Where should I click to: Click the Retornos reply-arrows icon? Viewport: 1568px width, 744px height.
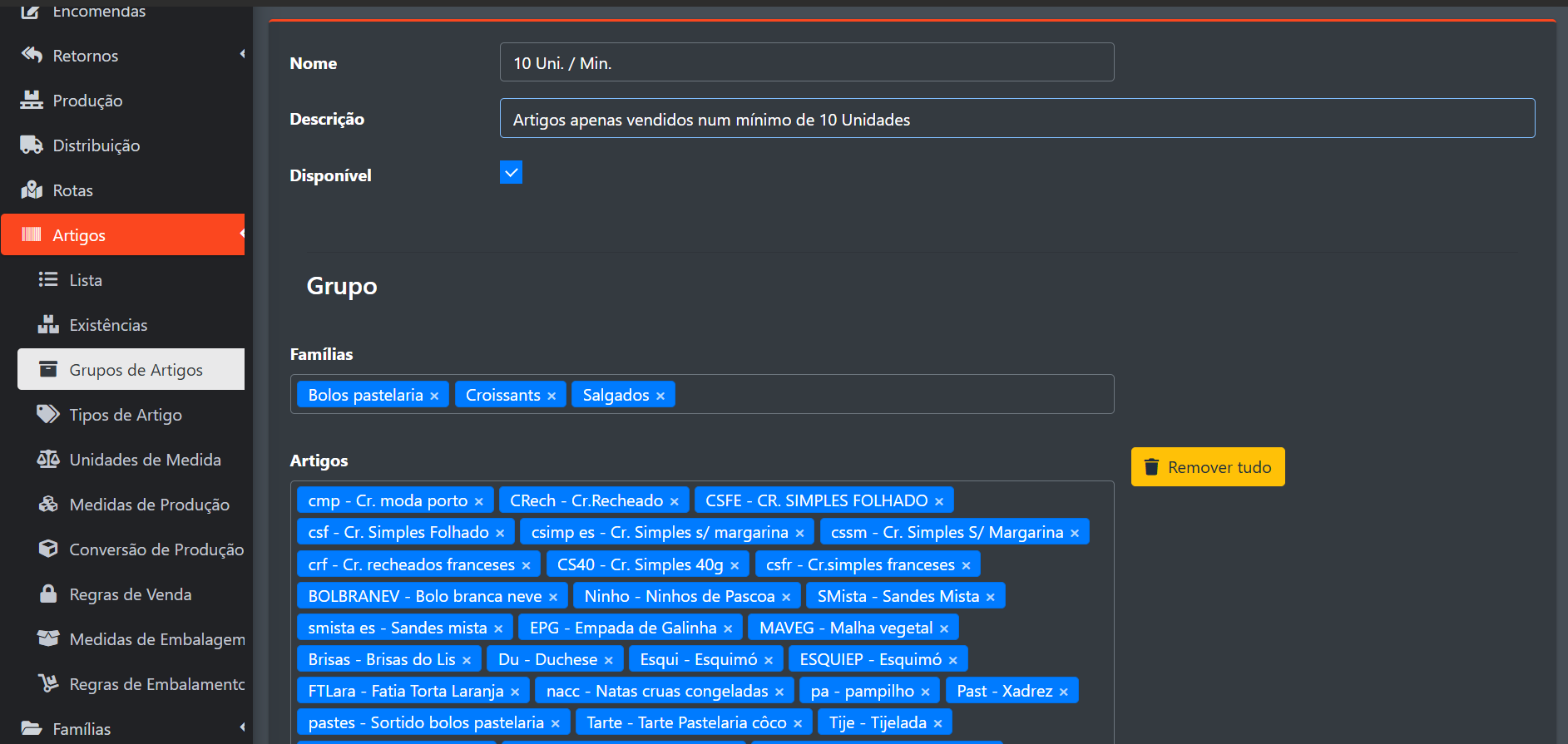(x=32, y=56)
